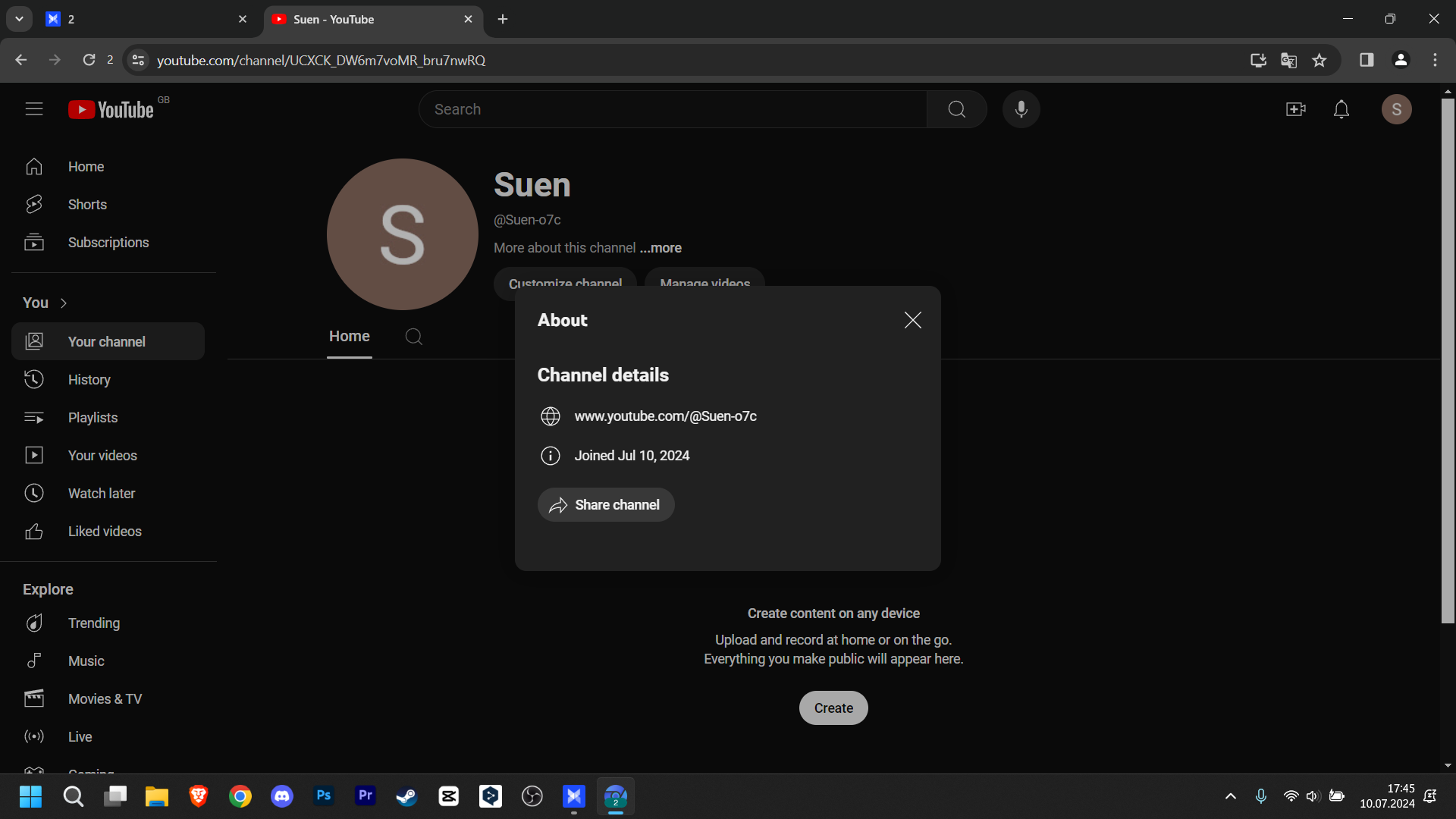Go to Home in sidebar
1456x819 pixels.
108,167
